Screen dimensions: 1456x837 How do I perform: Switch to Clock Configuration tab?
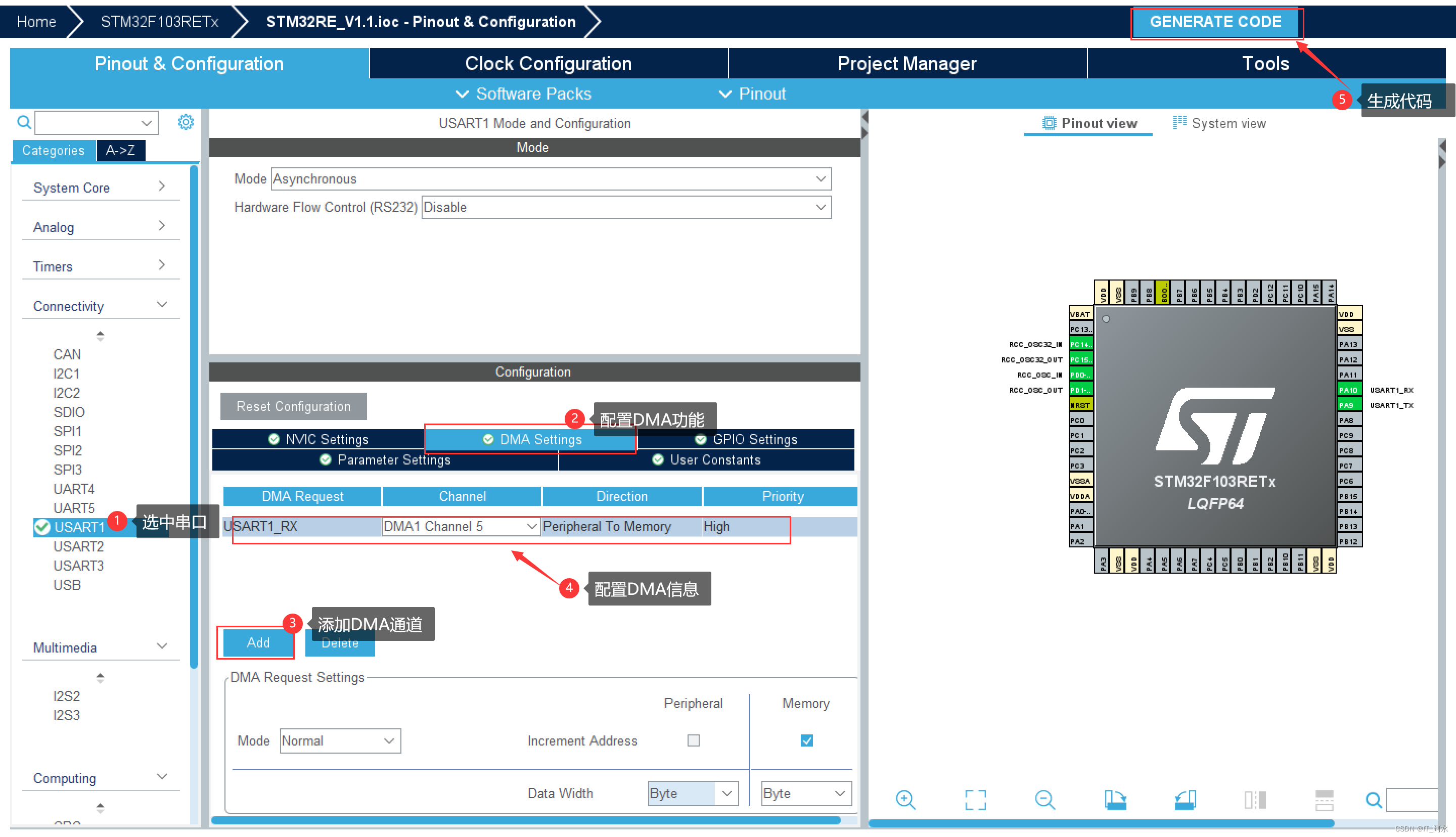coord(548,63)
